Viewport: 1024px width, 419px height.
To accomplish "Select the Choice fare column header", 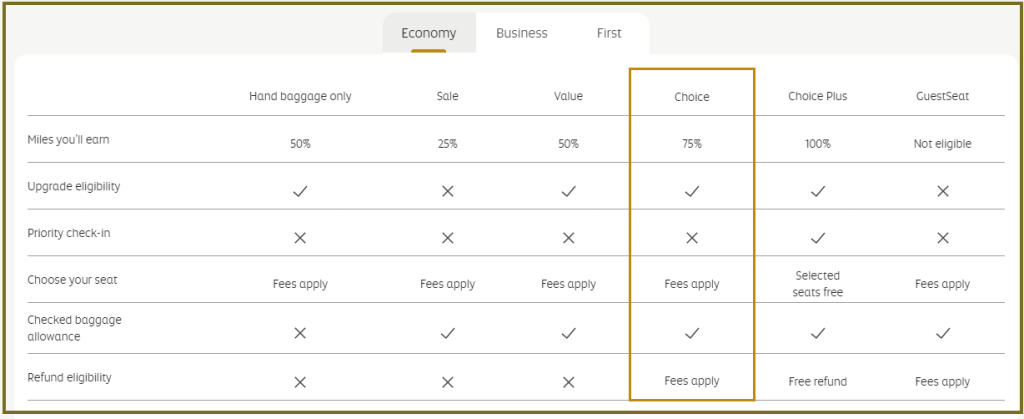I will (x=692, y=97).
